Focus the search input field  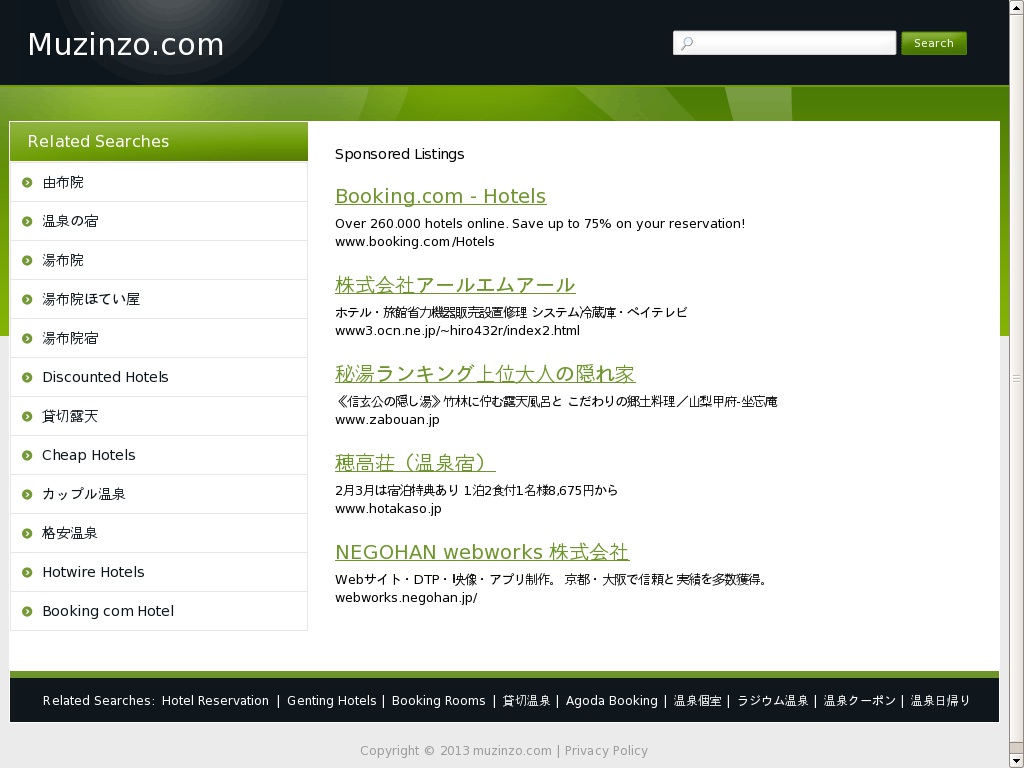click(784, 43)
